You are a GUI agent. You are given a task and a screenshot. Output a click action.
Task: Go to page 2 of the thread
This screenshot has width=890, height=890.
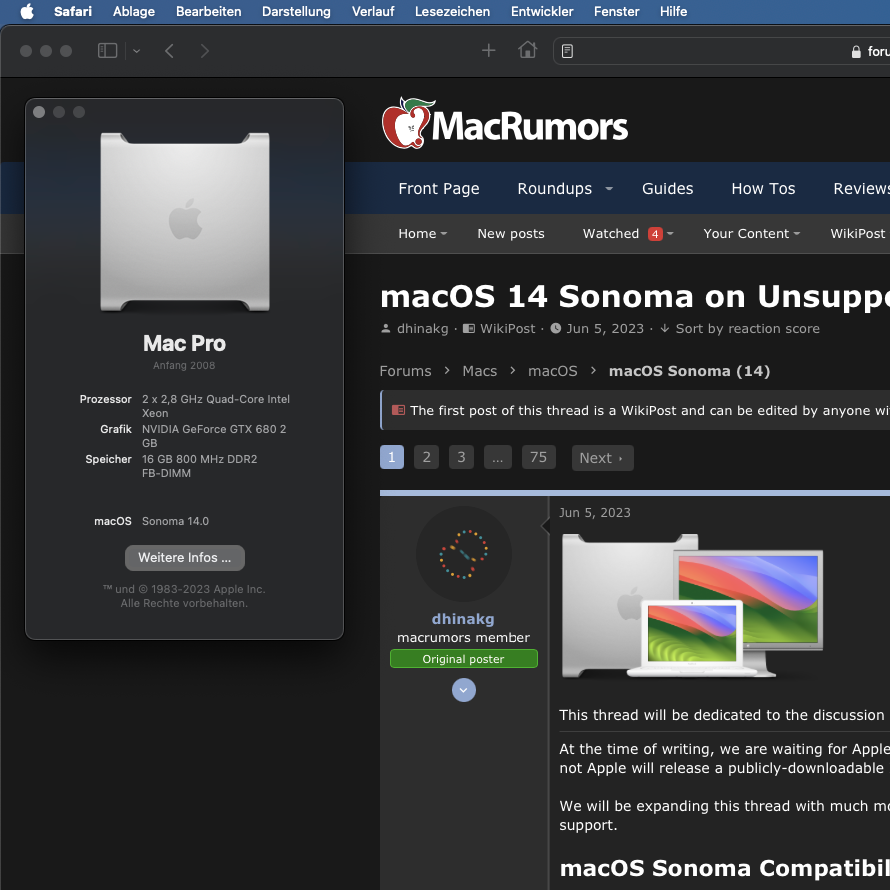426,457
